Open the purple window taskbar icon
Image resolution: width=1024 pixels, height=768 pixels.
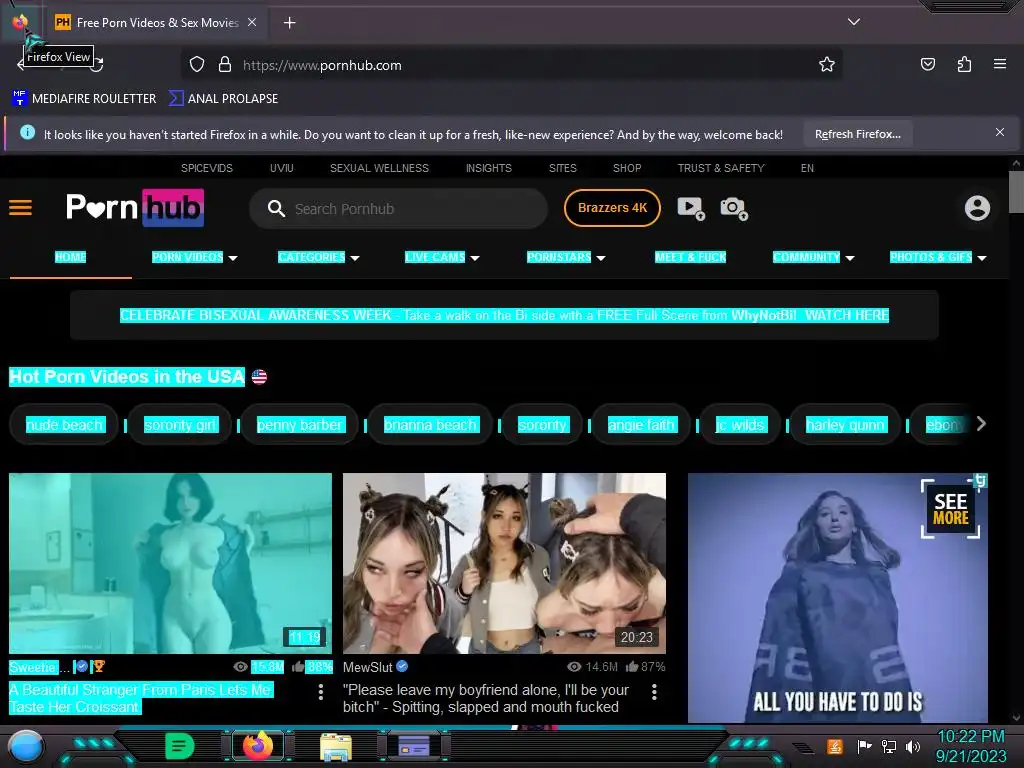pos(413,746)
